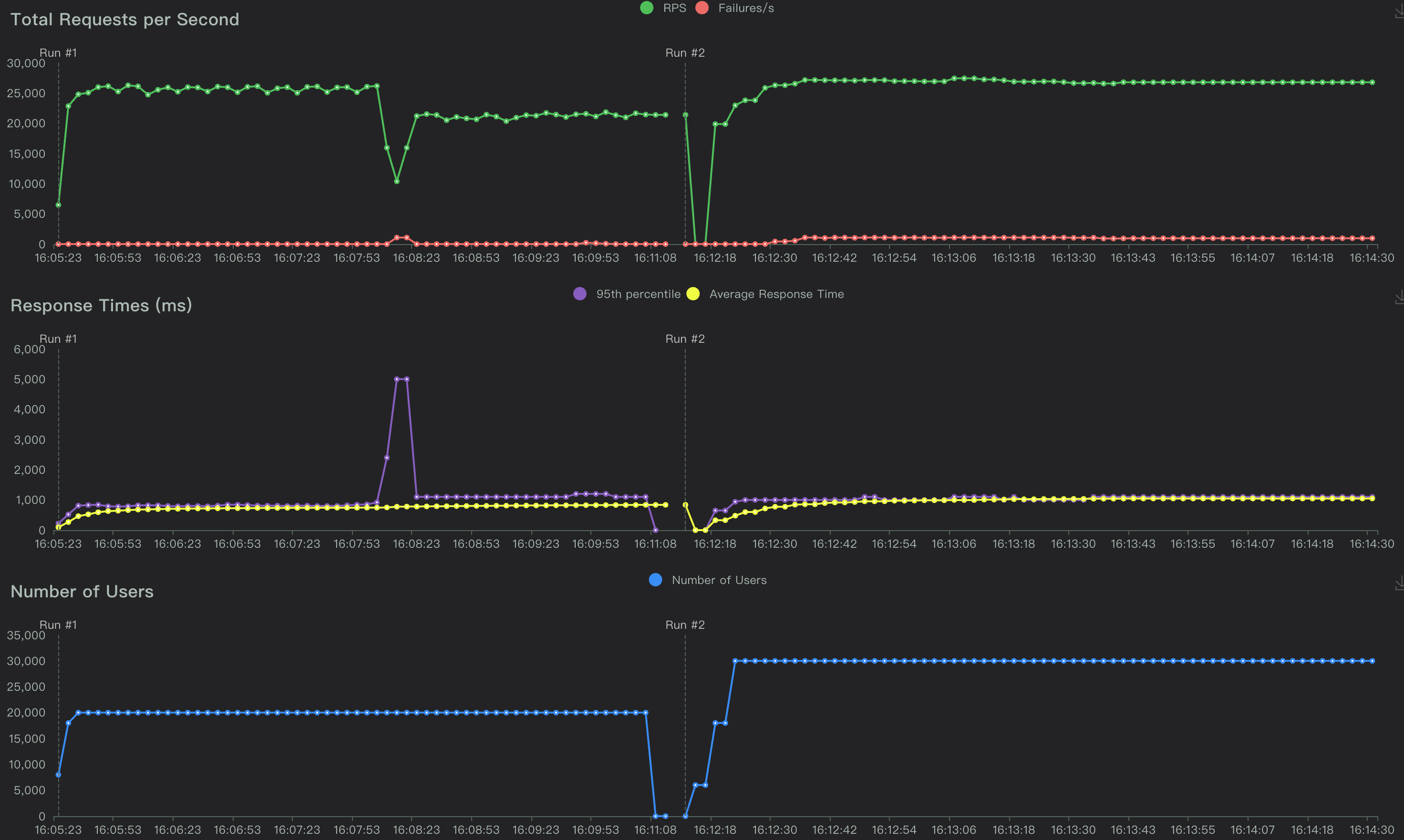Click Run #2 marker on requests chart
The image size is (1404, 840).
pyautogui.click(x=685, y=52)
